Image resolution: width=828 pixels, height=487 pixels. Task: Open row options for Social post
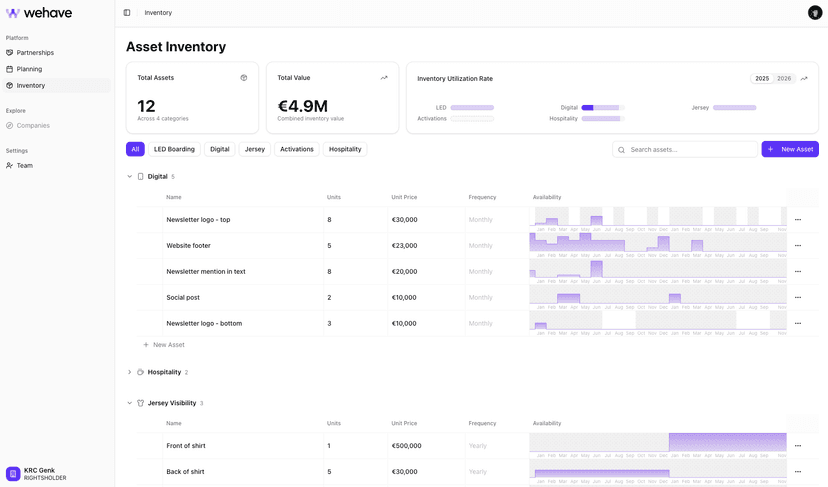[797, 298]
